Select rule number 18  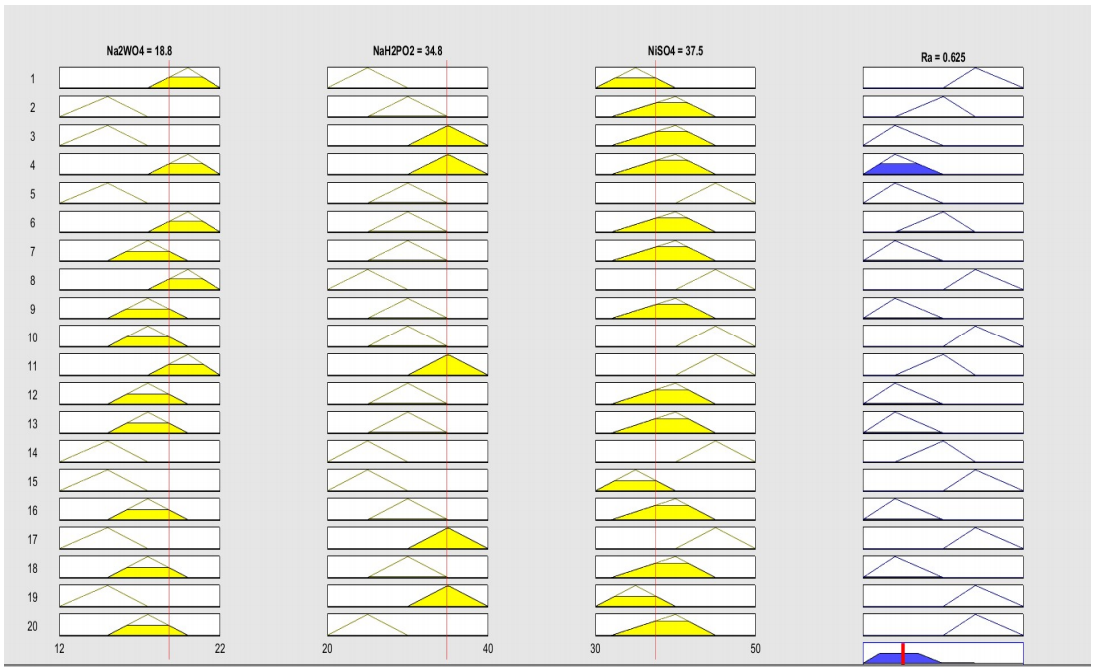(x=32, y=568)
